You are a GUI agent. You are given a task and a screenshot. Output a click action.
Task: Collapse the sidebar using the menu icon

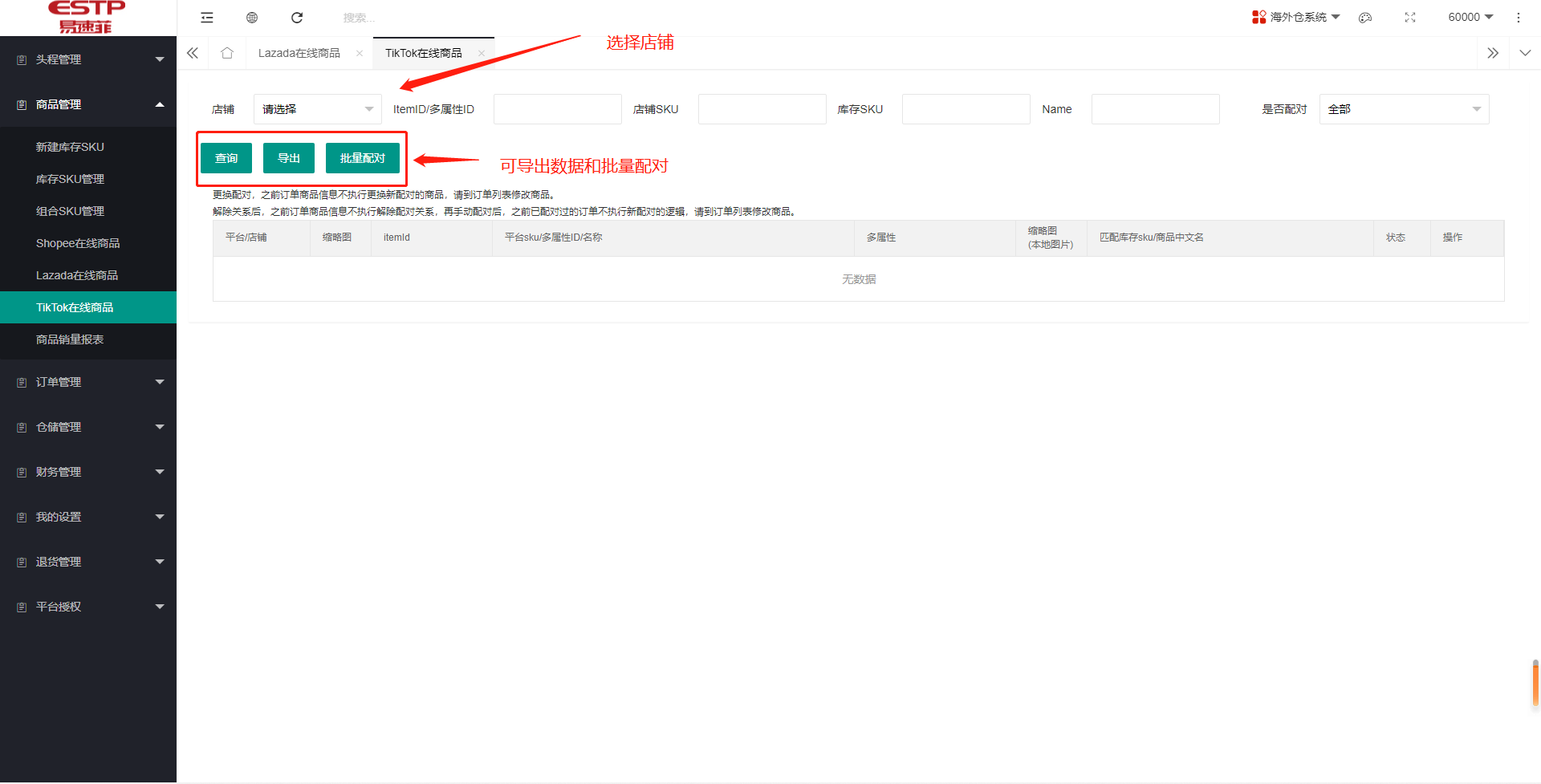(207, 17)
